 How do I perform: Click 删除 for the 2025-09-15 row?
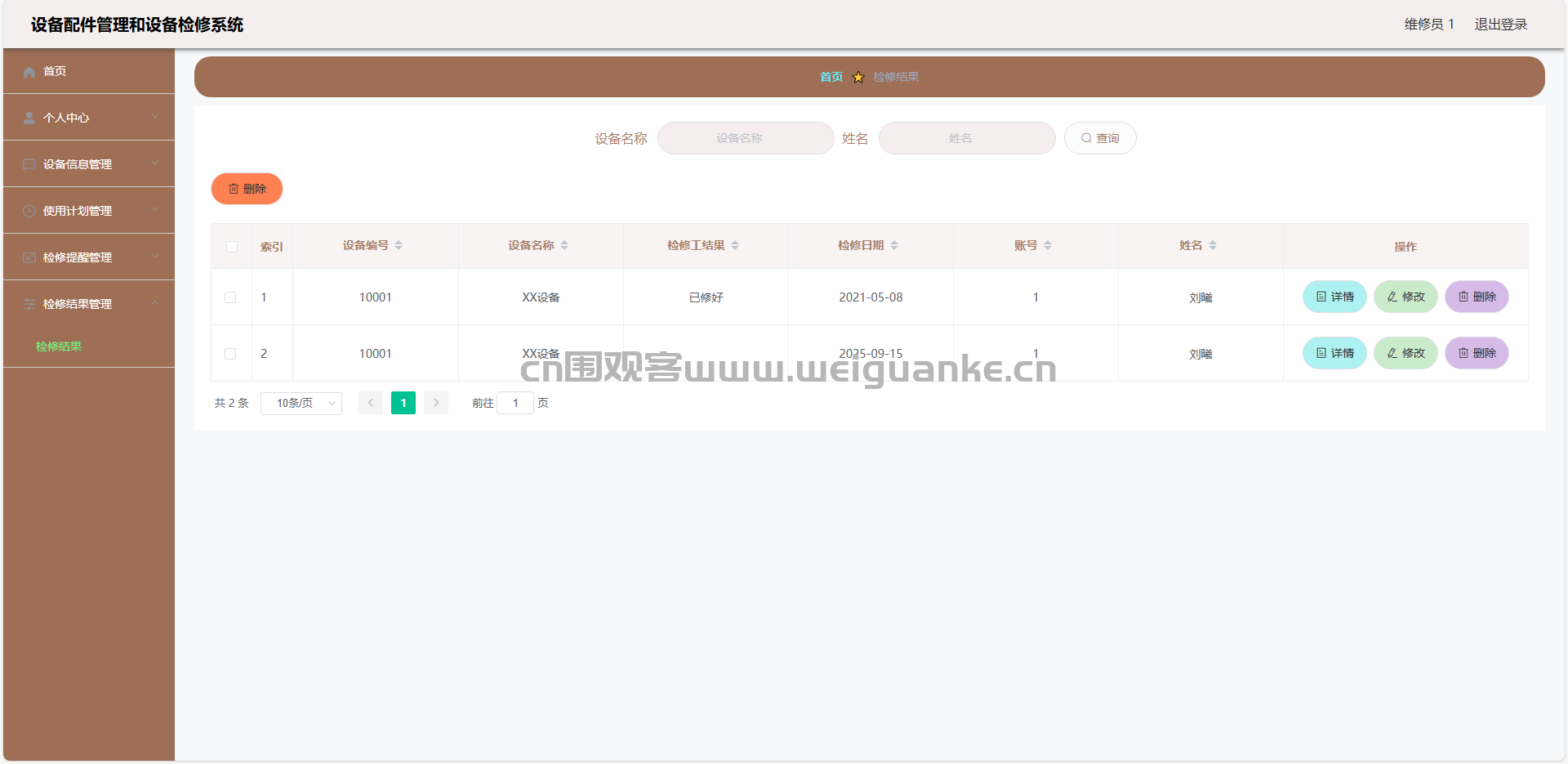[x=1477, y=353]
